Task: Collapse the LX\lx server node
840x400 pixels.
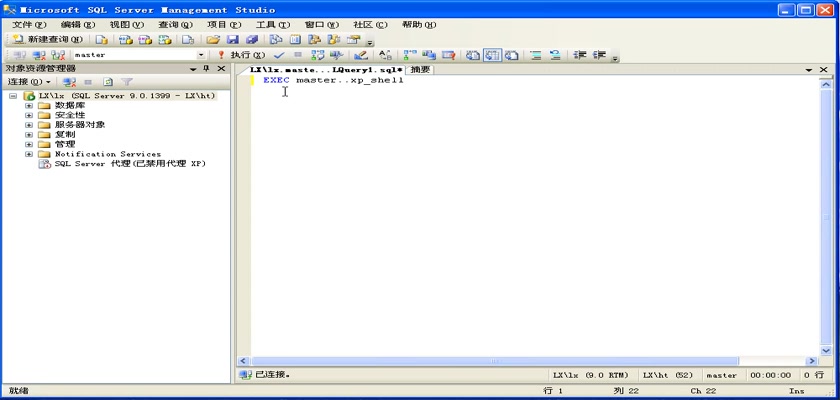Action: 13,96
